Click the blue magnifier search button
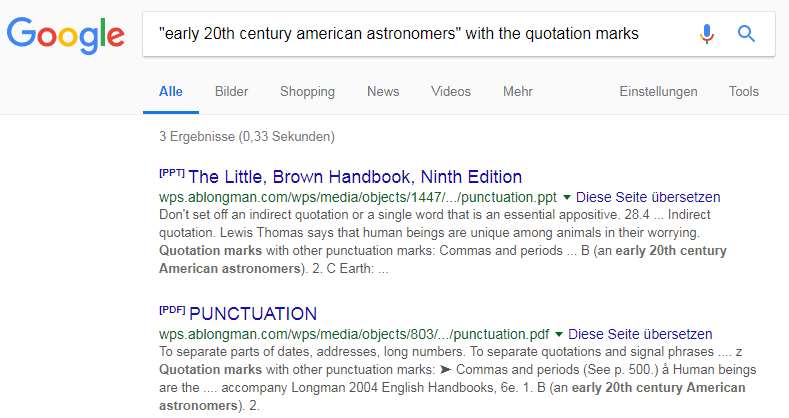The width and height of the screenshot is (789, 418). click(x=746, y=34)
